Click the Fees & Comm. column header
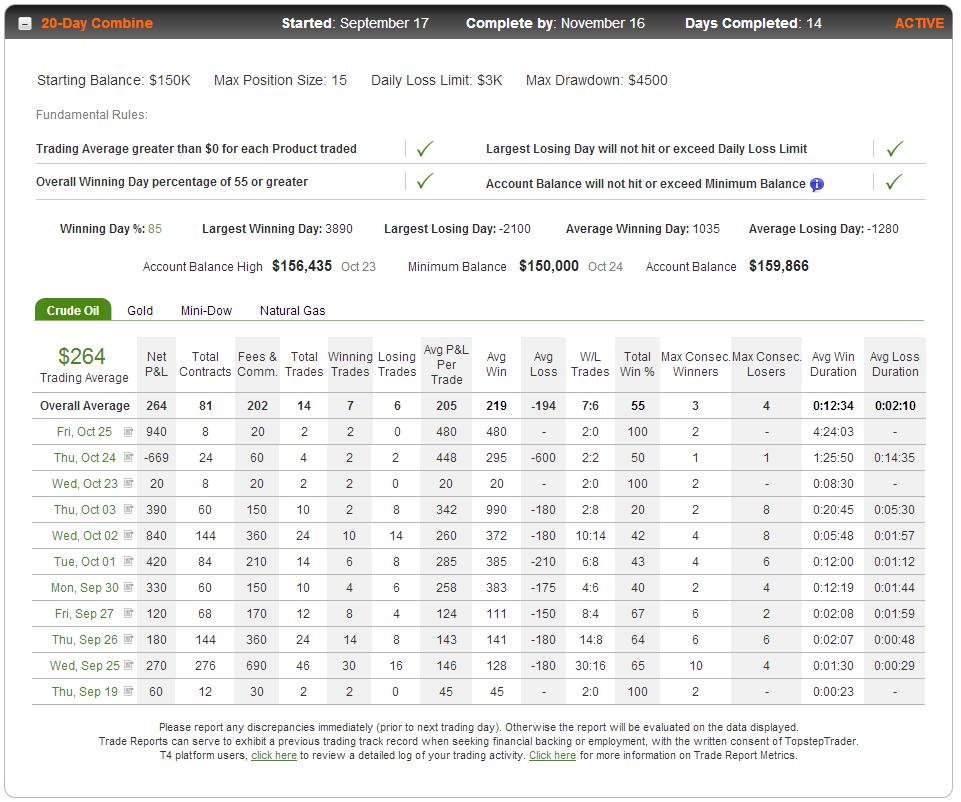This screenshot has width=961, height=802. 257,364
